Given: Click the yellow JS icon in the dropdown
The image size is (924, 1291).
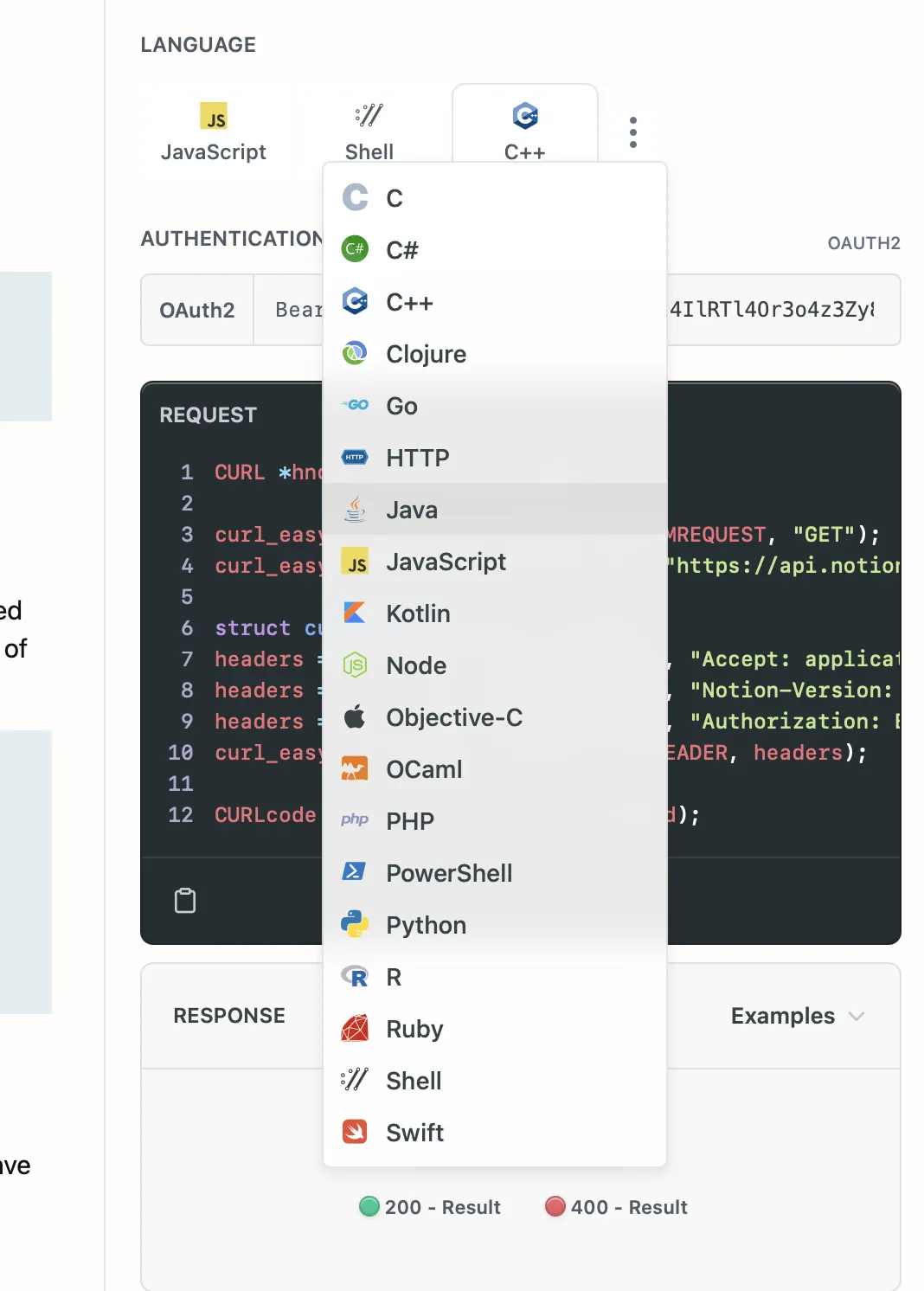Looking at the screenshot, I should pyautogui.click(x=355, y=562).
